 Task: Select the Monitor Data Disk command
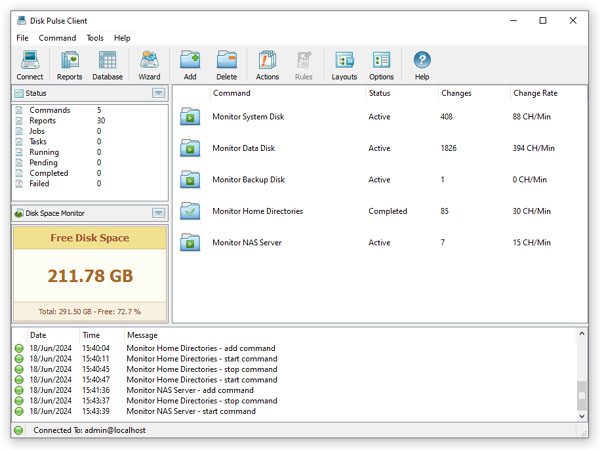(243, 148)
